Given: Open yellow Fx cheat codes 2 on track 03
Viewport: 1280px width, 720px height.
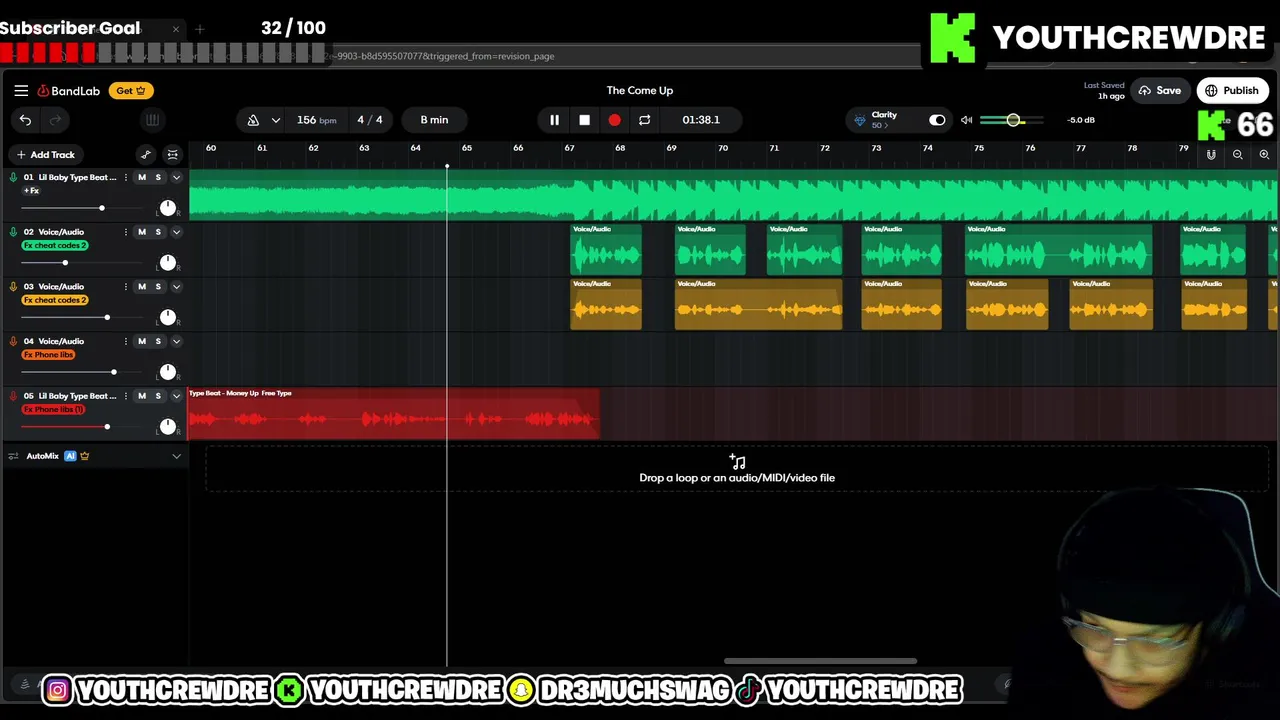Looking at the screenshot, I should [55, 300].
